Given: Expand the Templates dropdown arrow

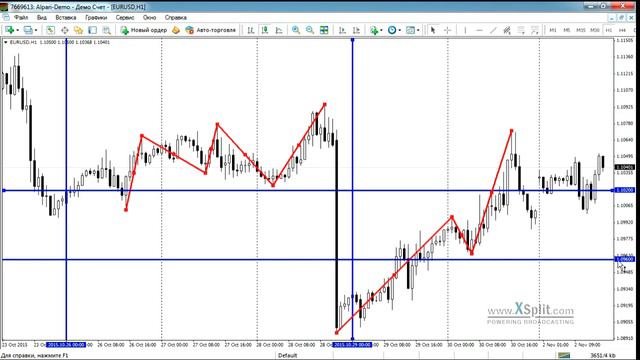Looking at the screenshot, I should pyautogui.click(x=418, y=30).
